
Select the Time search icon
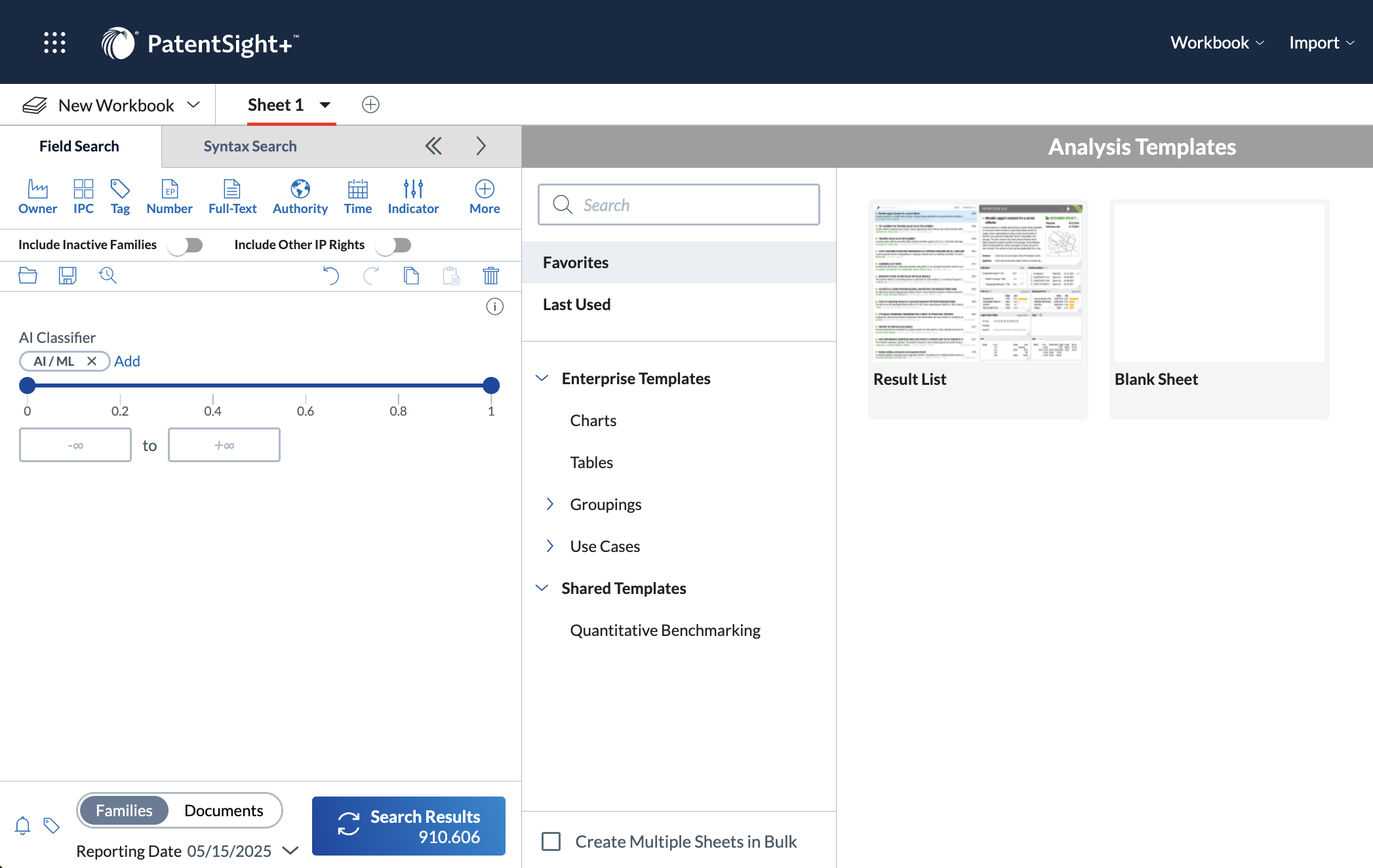pyautogui.click(x=357, y=195)
